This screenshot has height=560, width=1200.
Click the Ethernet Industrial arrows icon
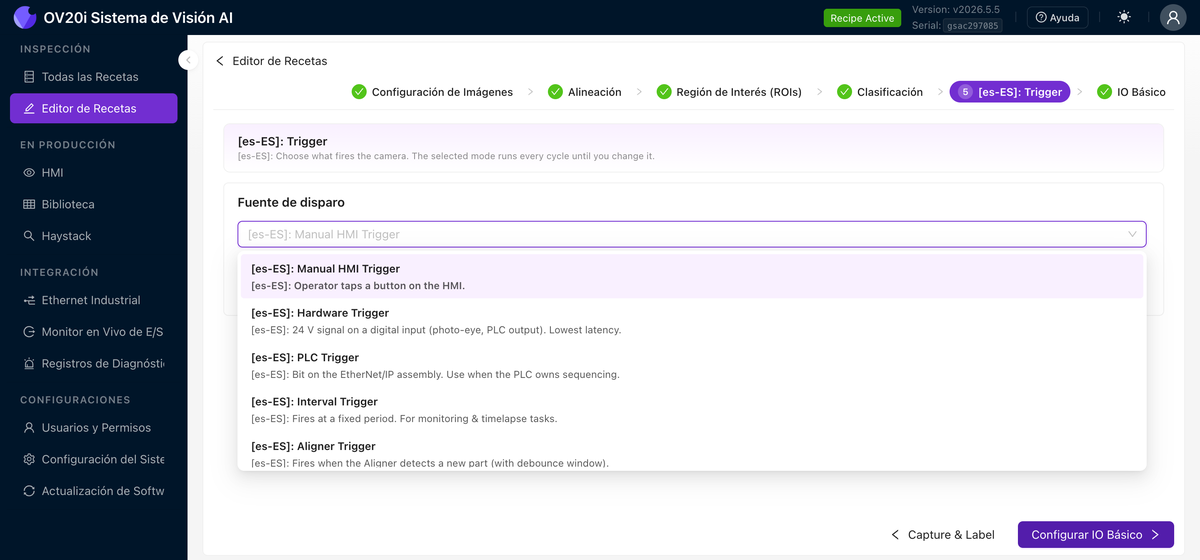pyautogui.click(x=29, y=300)
